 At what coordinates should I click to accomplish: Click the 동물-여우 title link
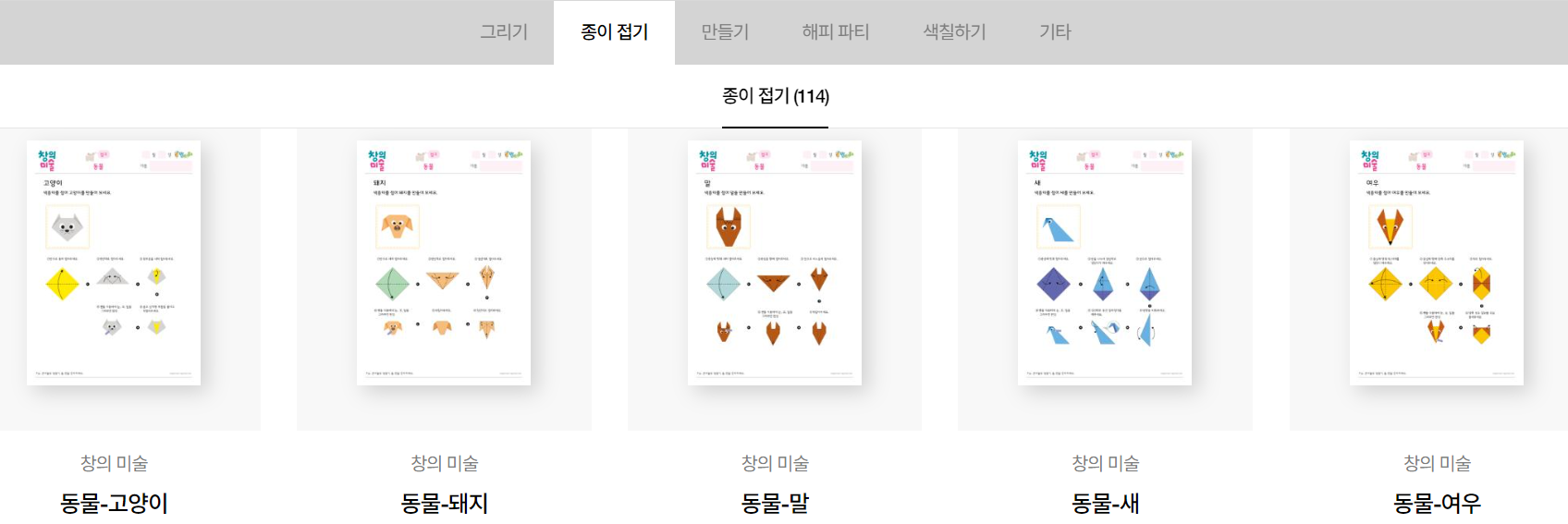(x=1437, y=504)
